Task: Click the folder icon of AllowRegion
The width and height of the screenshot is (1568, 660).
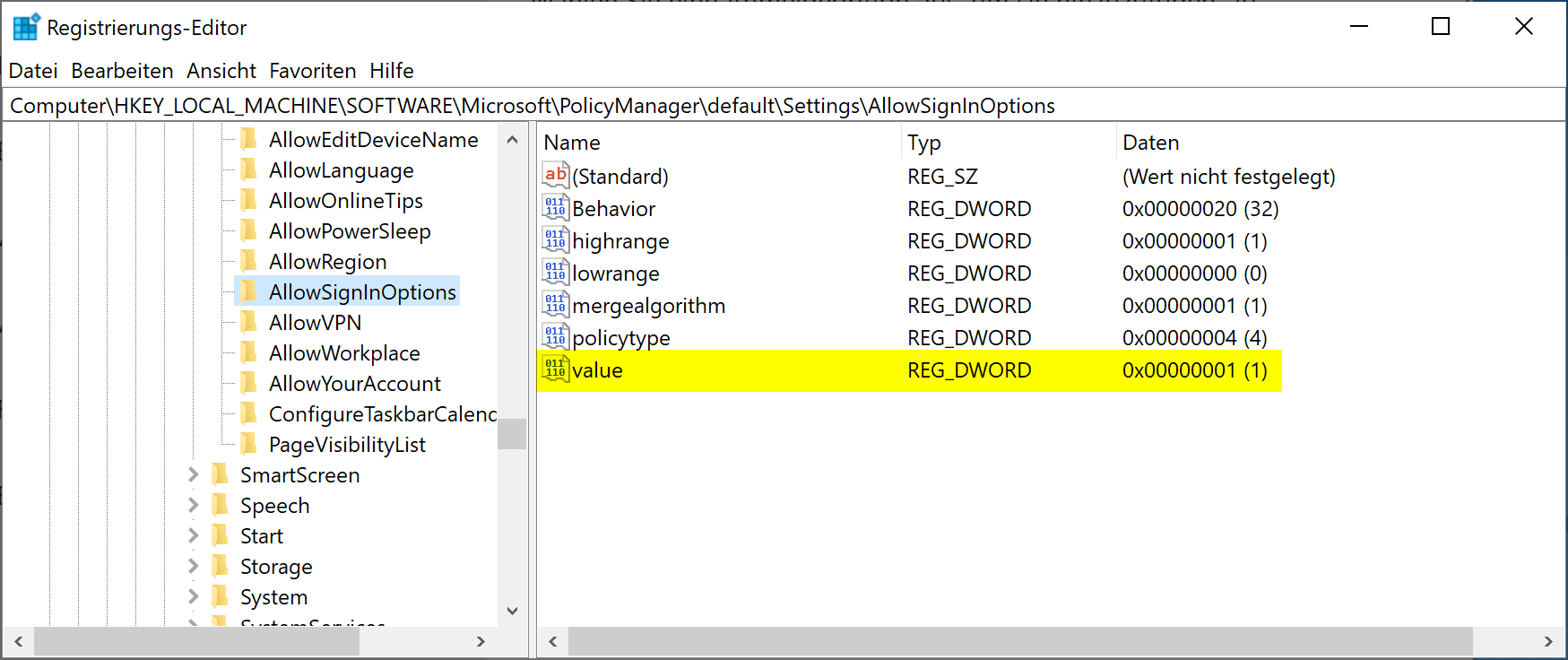Action: tap(249, 261)
